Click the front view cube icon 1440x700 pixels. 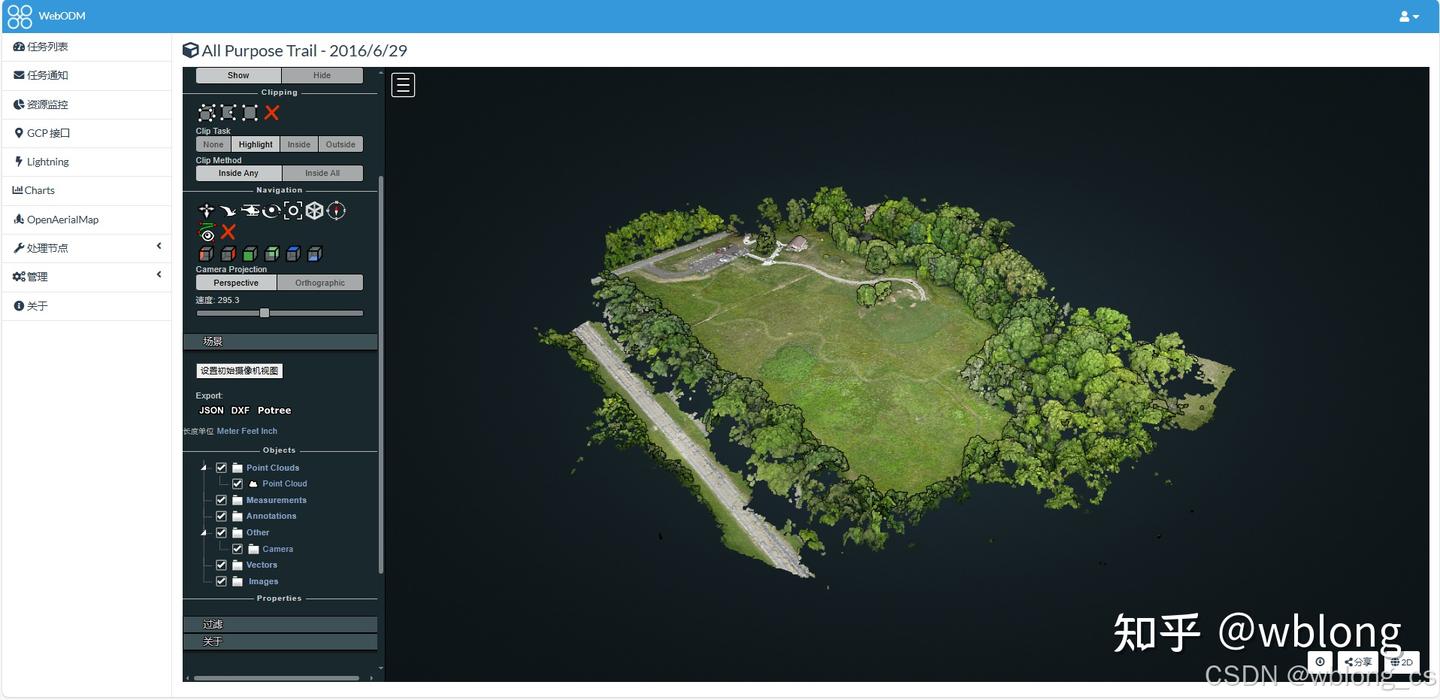(248, 253)
